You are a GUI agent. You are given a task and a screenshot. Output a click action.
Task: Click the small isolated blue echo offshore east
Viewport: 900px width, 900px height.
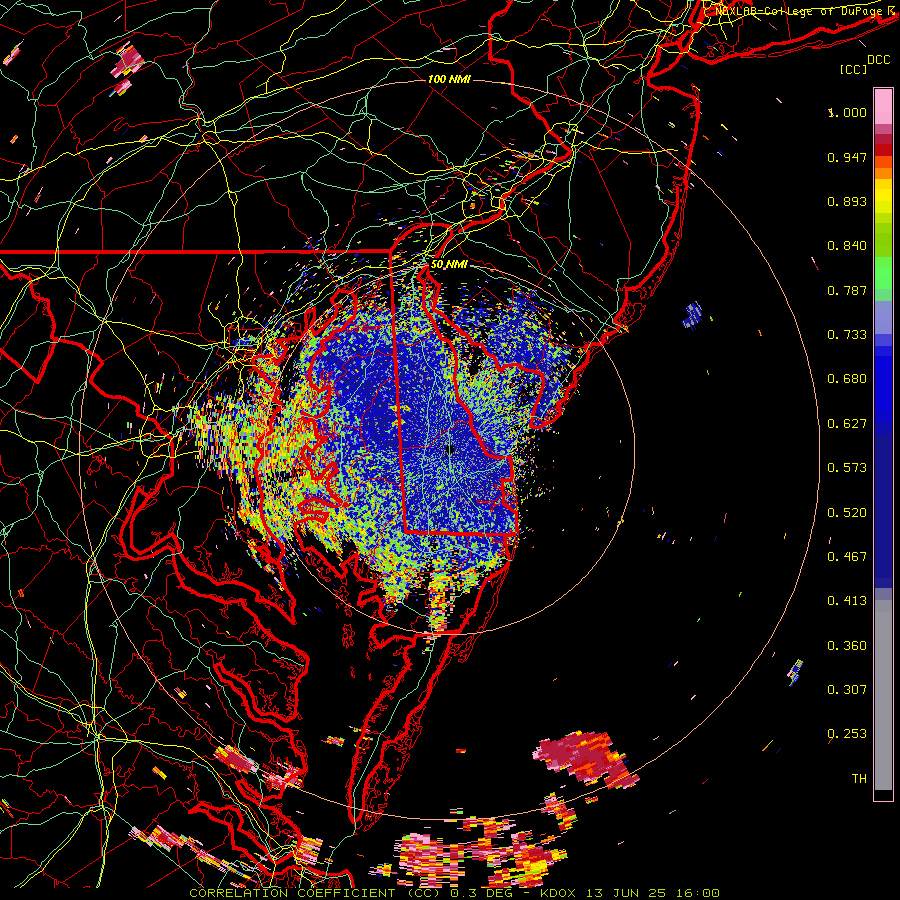click(x=693, y=316)
